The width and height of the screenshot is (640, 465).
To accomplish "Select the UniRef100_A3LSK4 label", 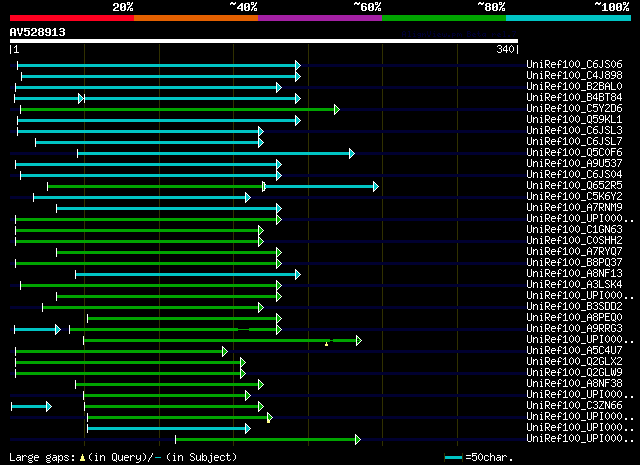I will (x=574, y=285).
